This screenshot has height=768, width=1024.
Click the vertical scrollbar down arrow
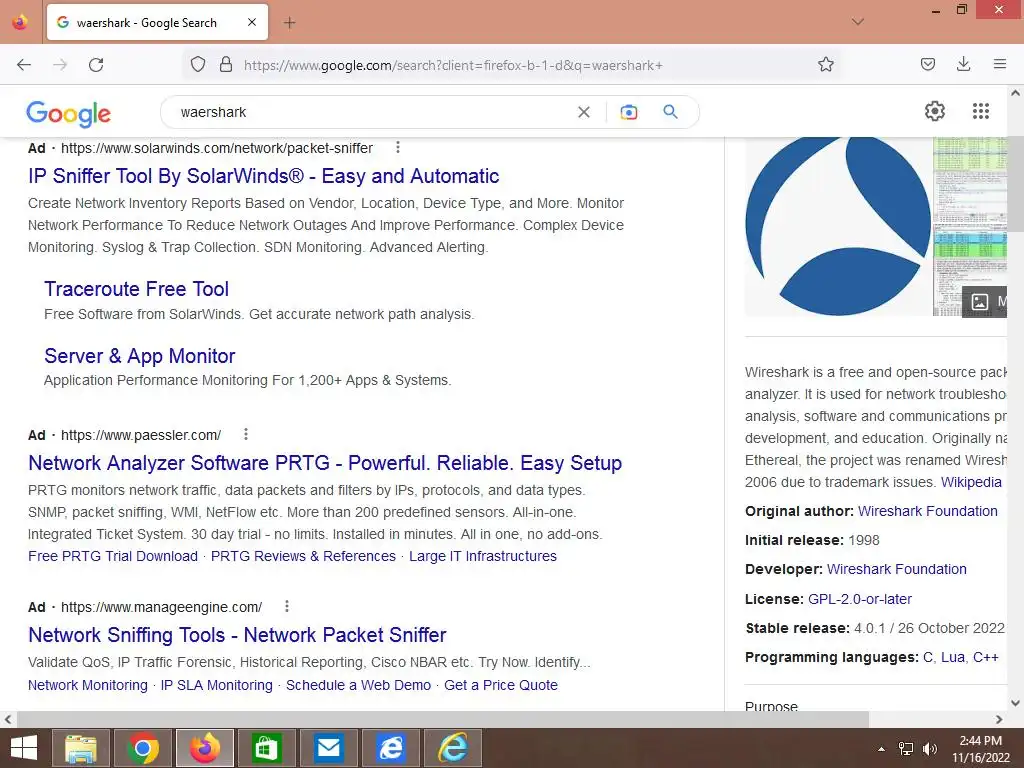(1016, 703)
